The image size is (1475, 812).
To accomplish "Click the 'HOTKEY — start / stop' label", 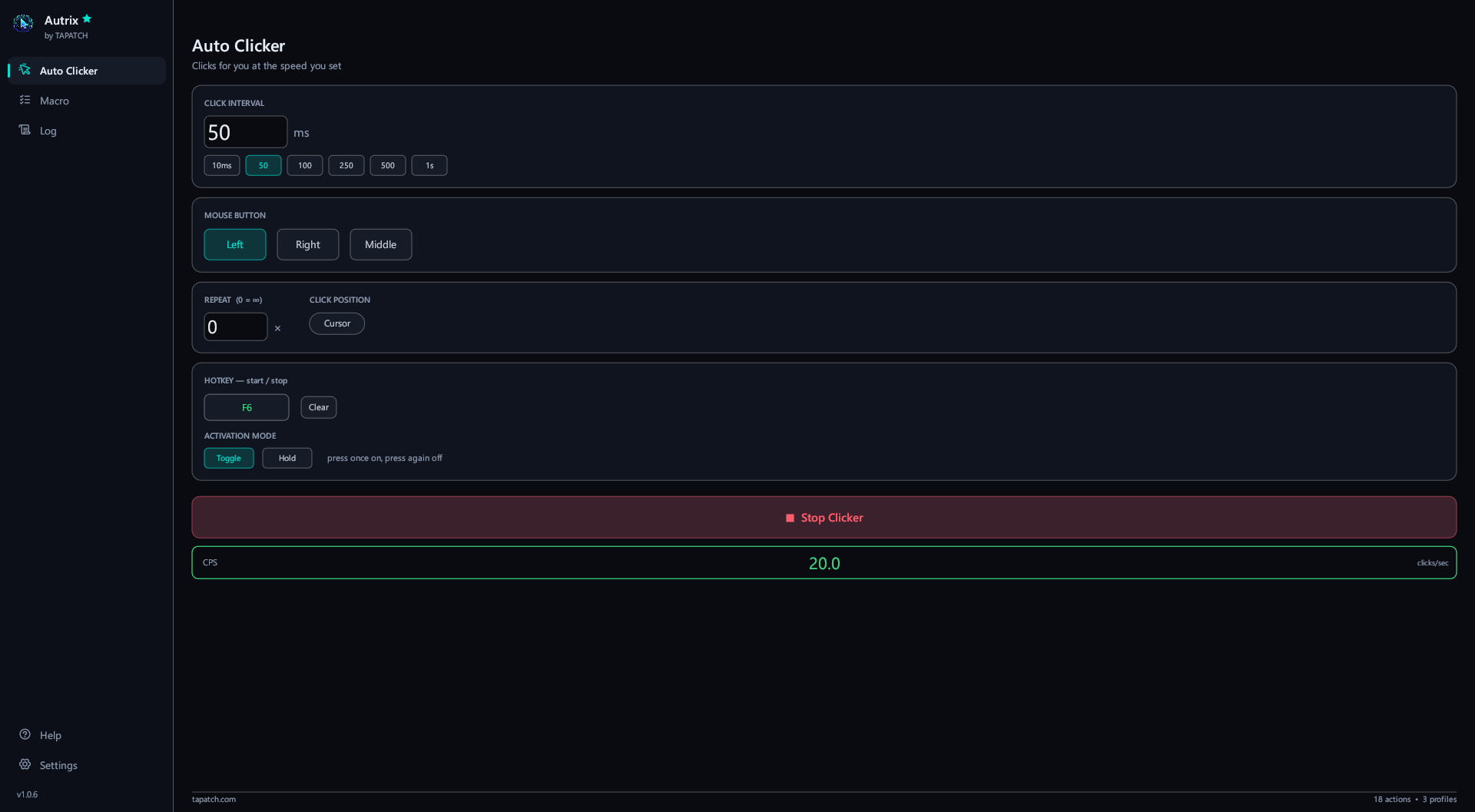I will 246,380.
